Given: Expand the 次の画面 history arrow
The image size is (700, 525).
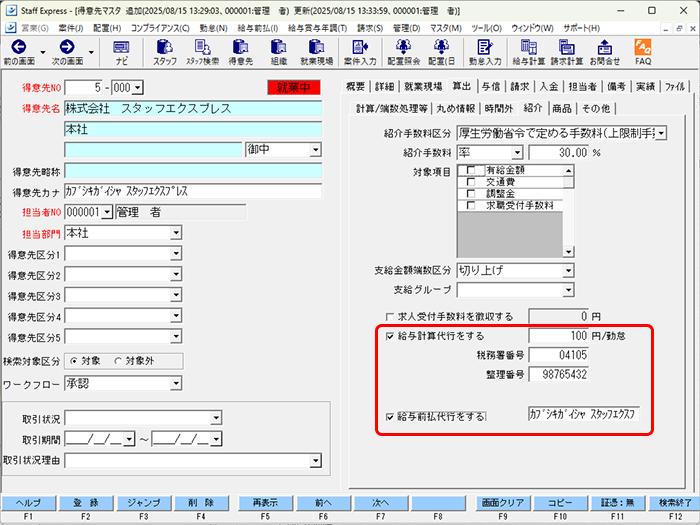Looking at the screenshot, I should pyautogui.click(x=91, y=52).
